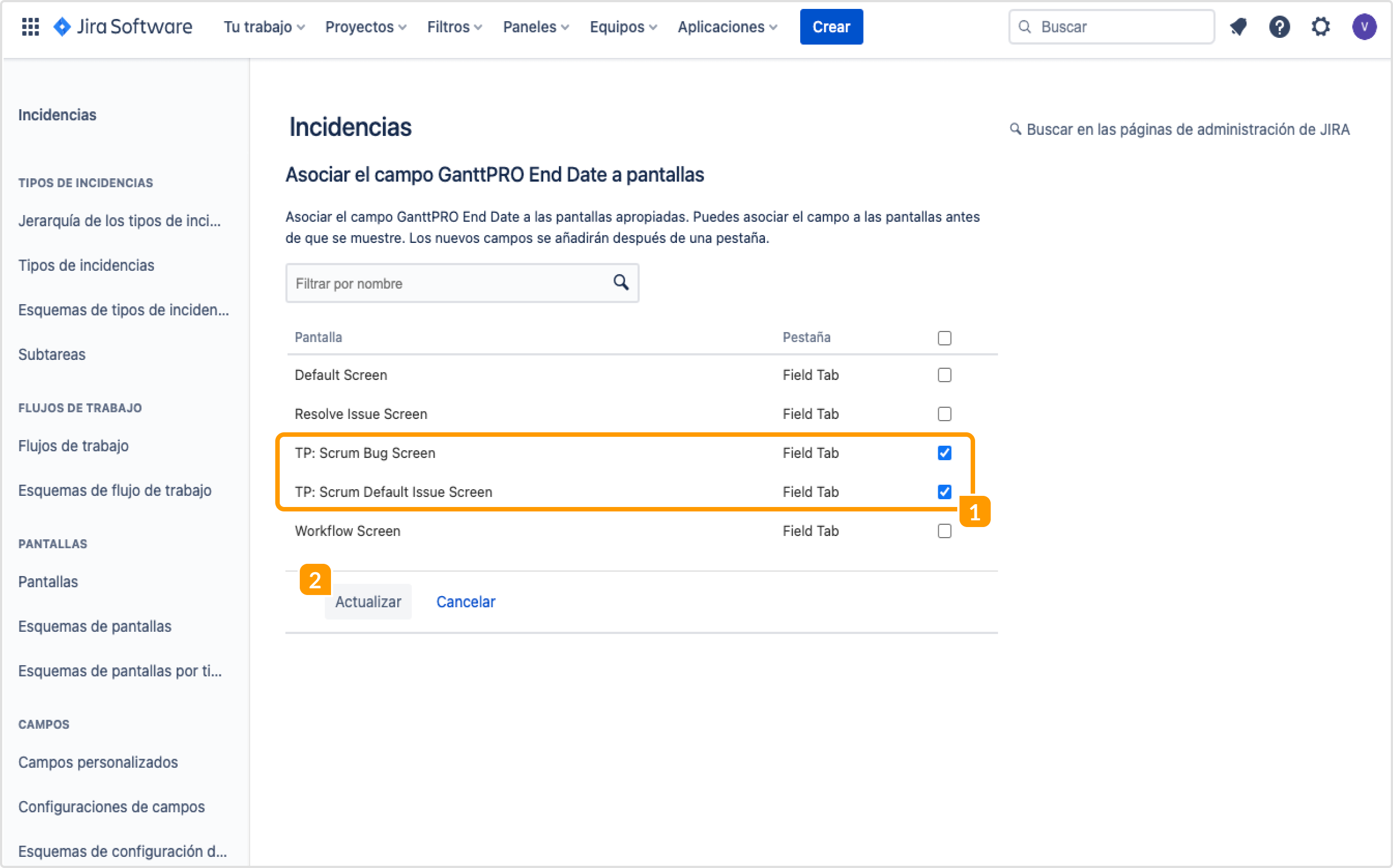Open Esquemas de pantallas in sidebar
The height and width of the screenshot is (868, 1393).
pos(95,626)
